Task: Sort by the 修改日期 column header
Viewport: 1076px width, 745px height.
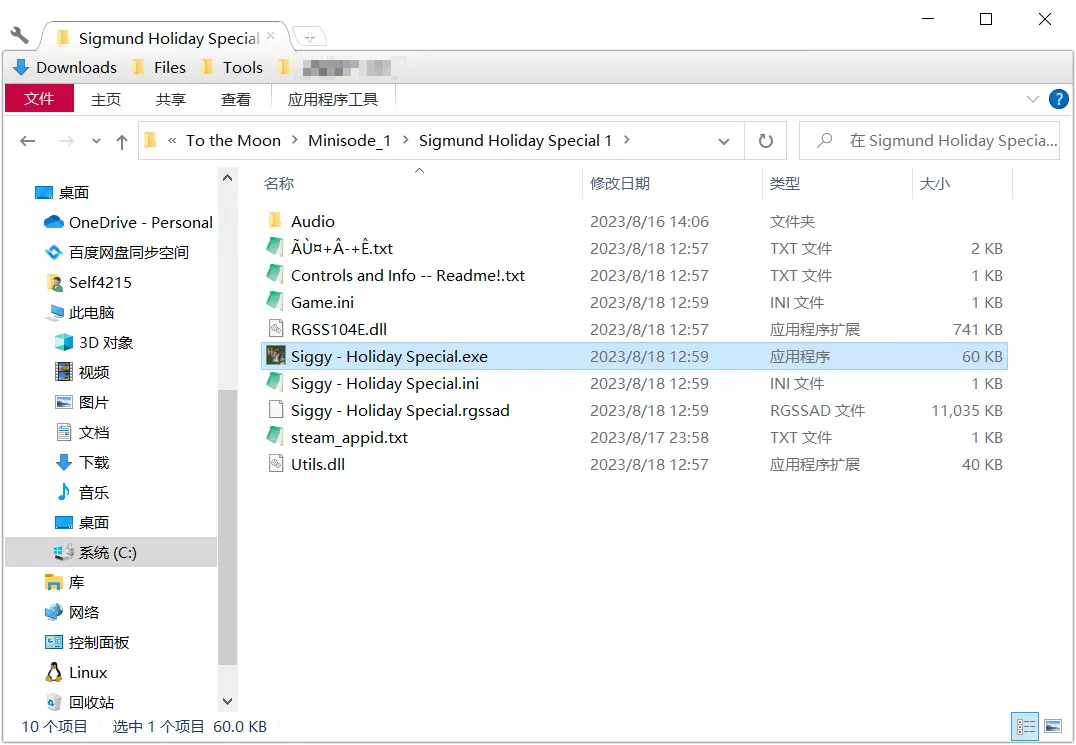Action: click(620, 183)
